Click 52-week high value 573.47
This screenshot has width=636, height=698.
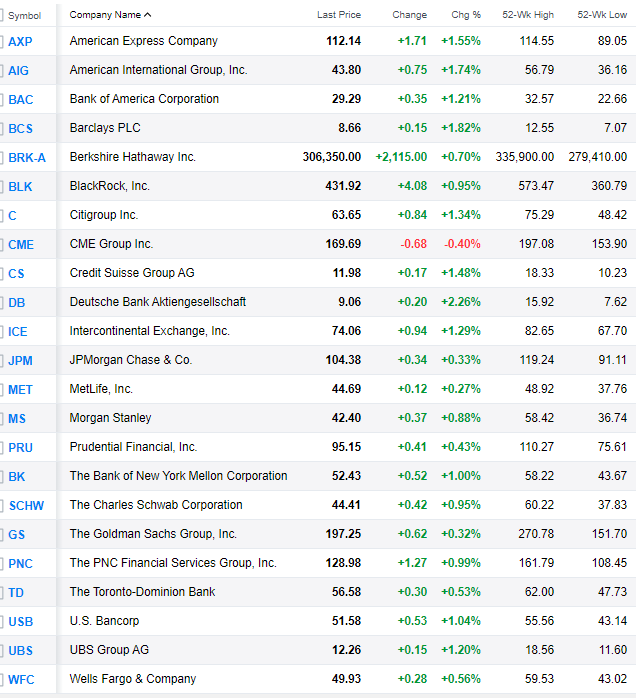536,186
